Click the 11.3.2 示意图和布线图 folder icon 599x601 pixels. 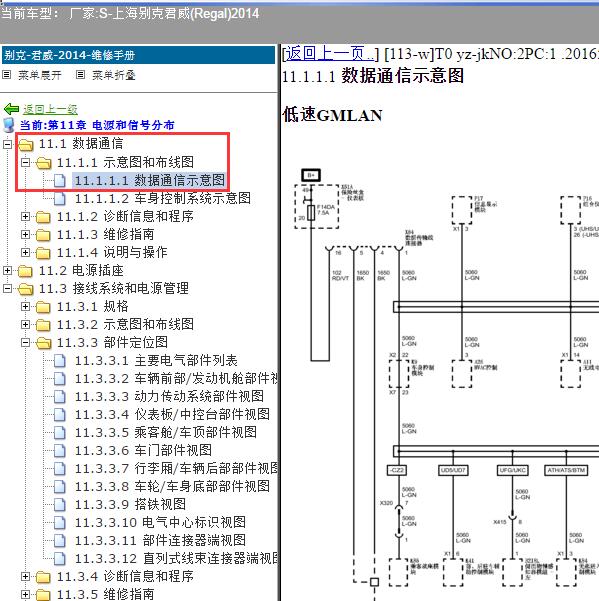[43, 325]
